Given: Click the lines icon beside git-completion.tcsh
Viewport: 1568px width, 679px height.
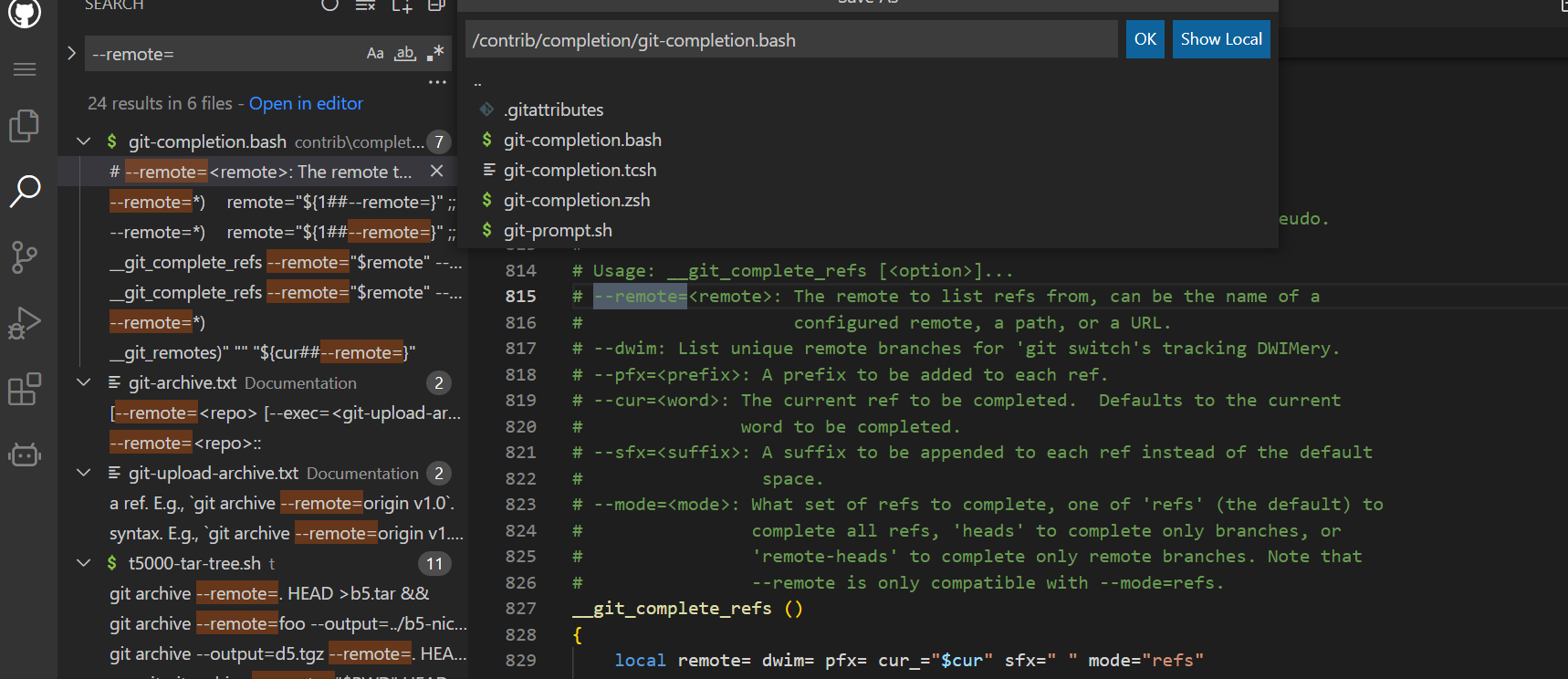Looking at the screenshot, I should (489, 170).
